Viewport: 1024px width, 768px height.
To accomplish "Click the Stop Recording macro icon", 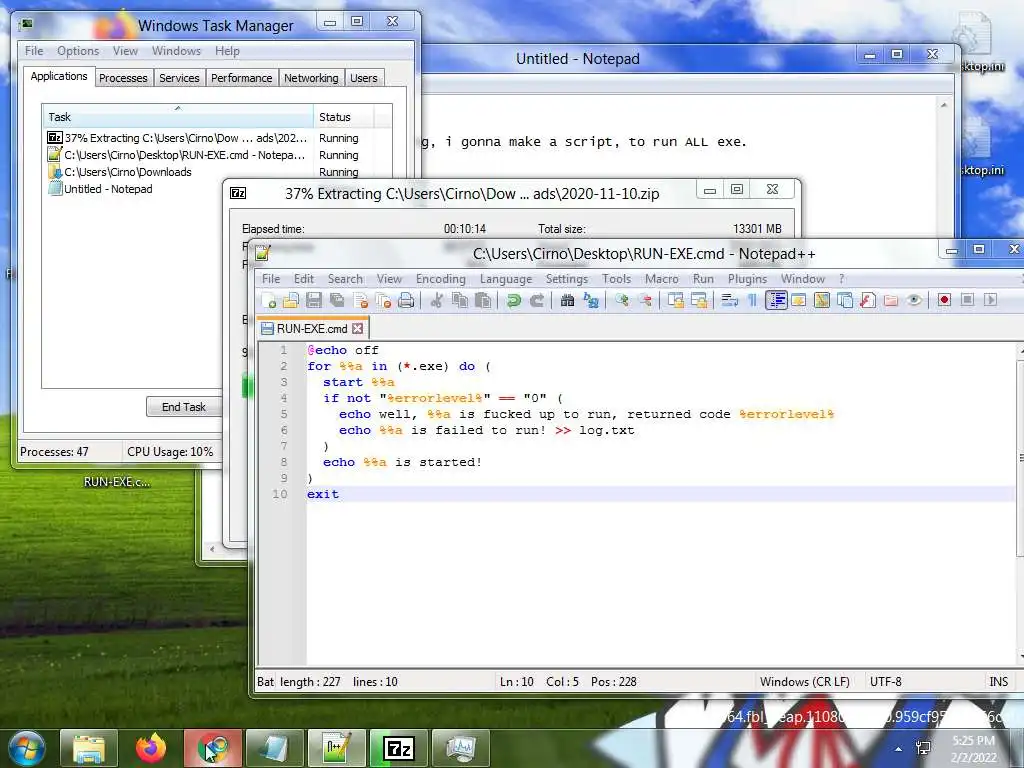I will [967, 300].
